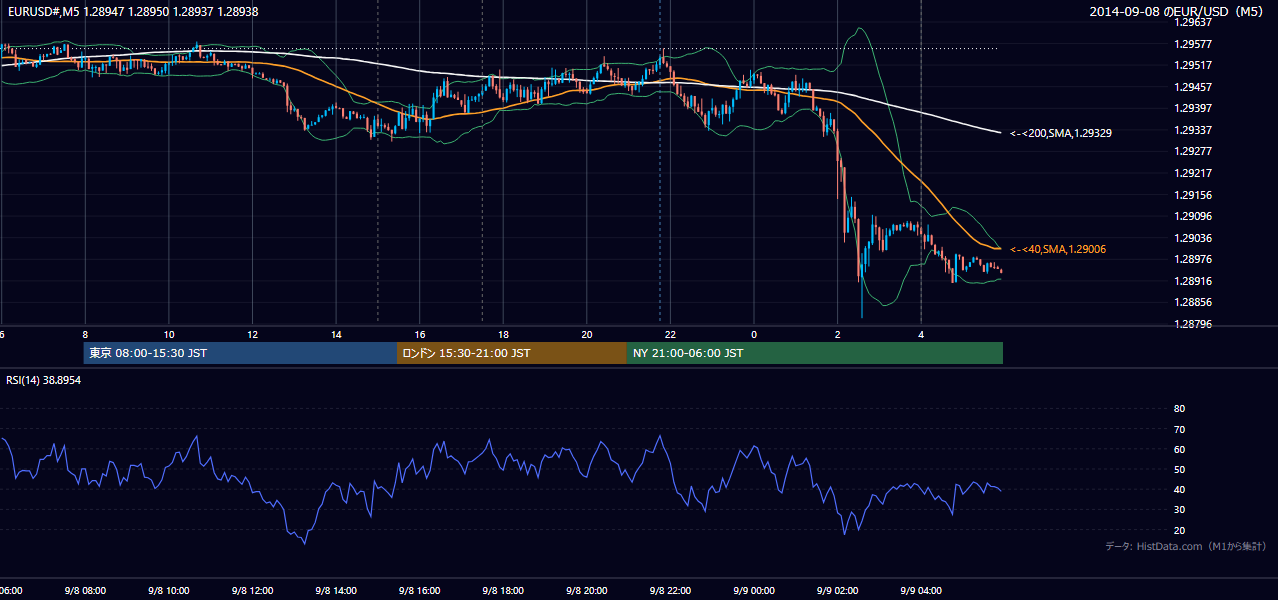The height and width of the screenshot is (600, 1278).
Task: Click hour label 18 on the price chart axis
Action: [504, 335]
